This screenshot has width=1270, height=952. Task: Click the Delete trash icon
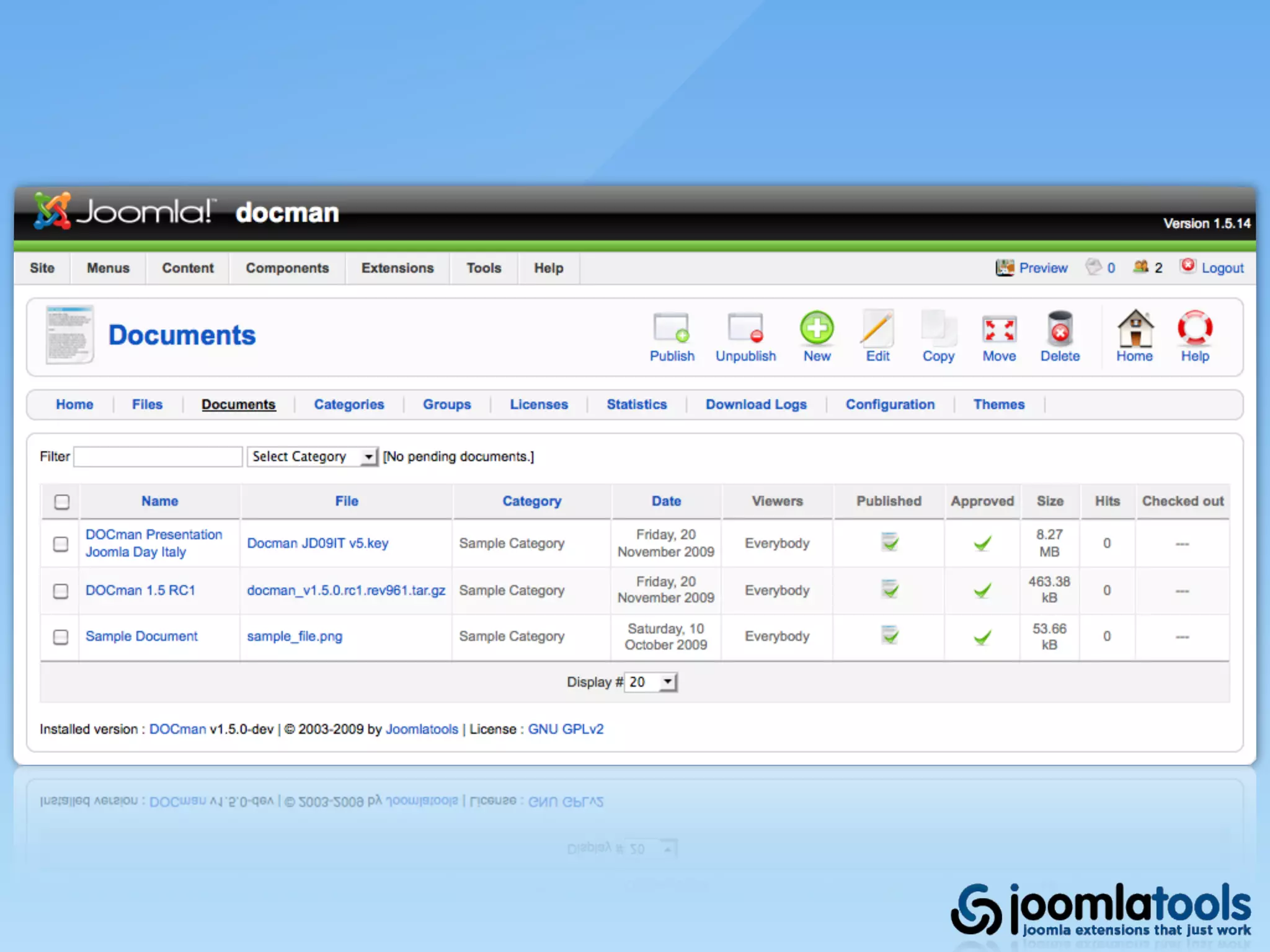[1060, 329]
